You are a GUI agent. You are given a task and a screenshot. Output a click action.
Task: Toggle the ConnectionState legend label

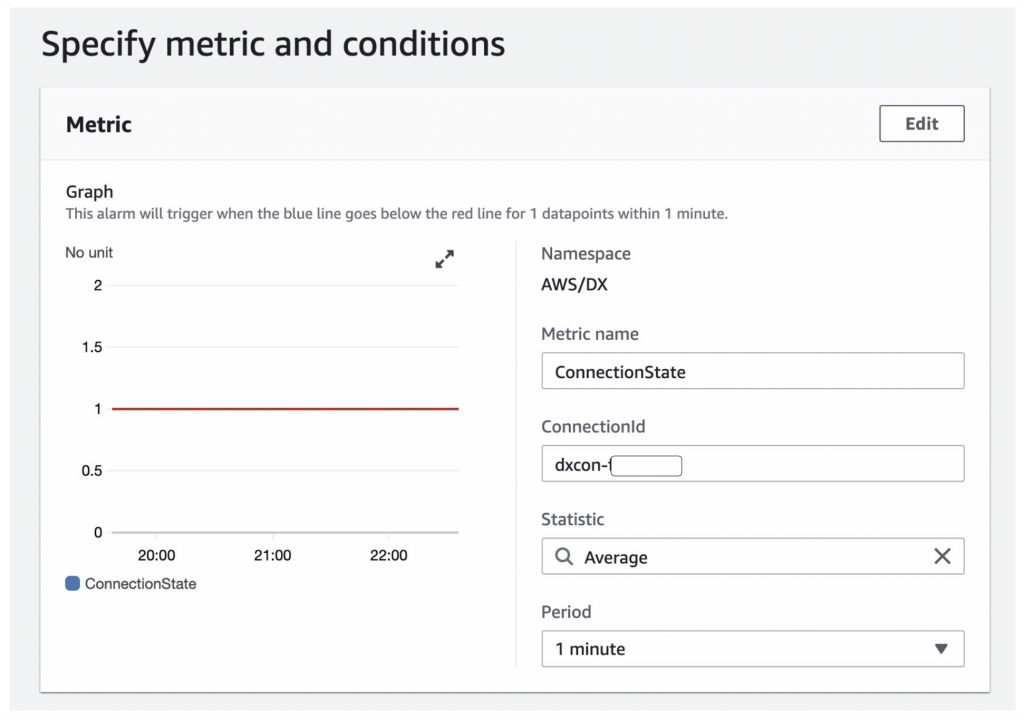[140, 584]
